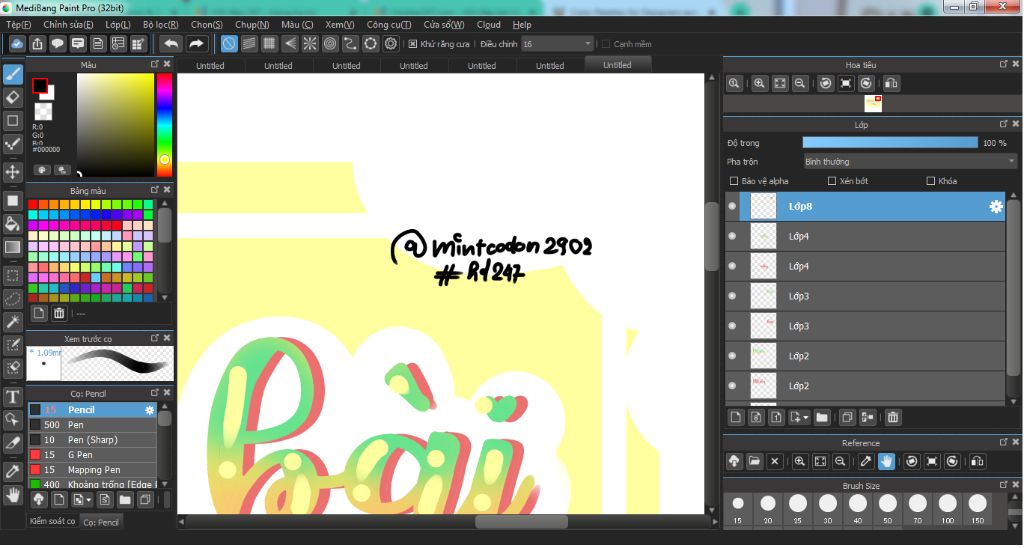The height and width of the screenshot is (548, 1024).
Task: Open reference image with folder icon
Action: click(x=754, y=461)
